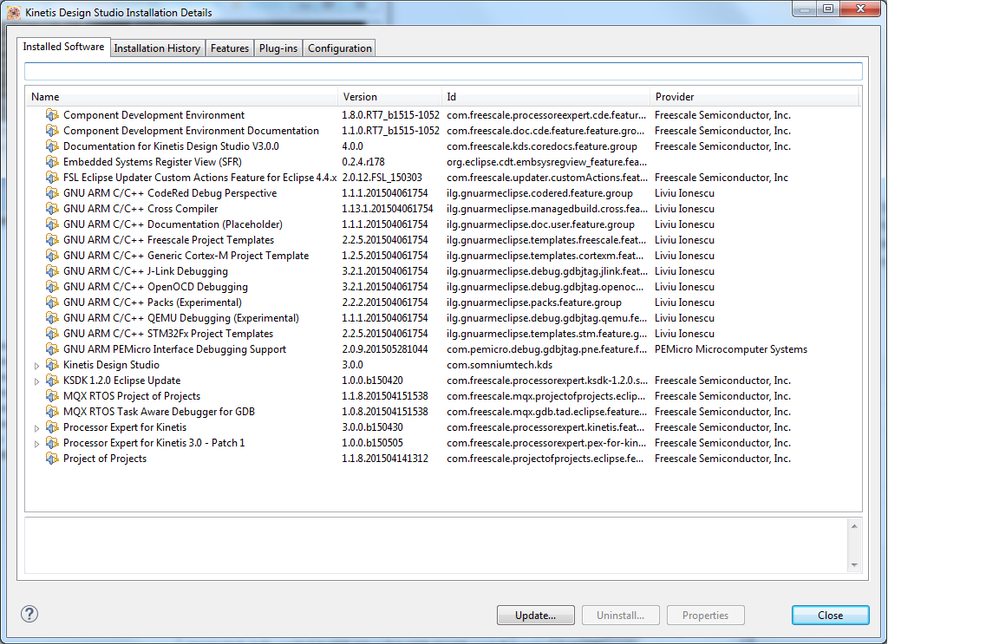Click icon beside FSL Eclipse Updater Custom Actions

click(52, 178)
